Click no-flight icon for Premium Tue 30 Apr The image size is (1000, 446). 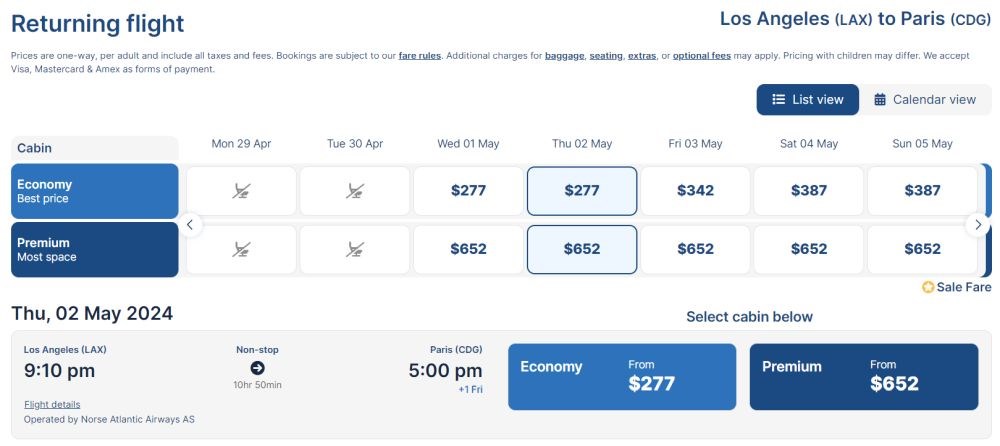tap(355, 249)
